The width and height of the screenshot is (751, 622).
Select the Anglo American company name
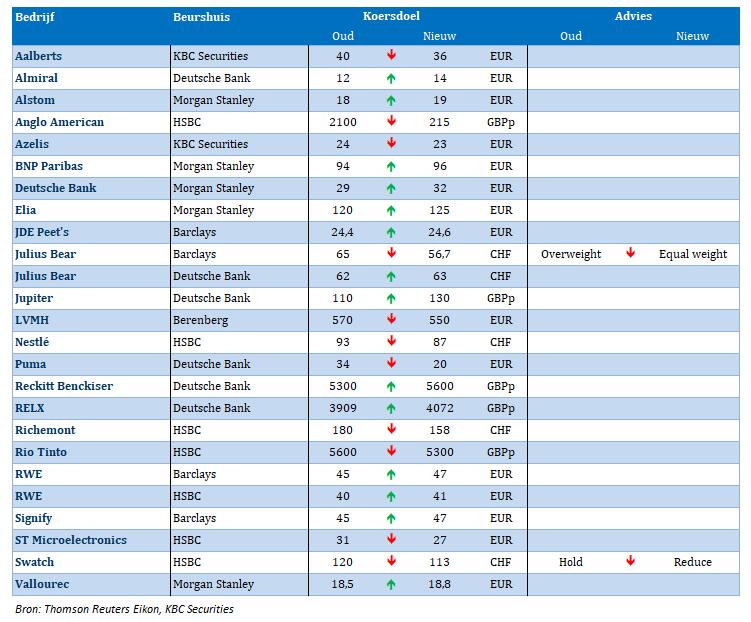[x=59, y=122]
